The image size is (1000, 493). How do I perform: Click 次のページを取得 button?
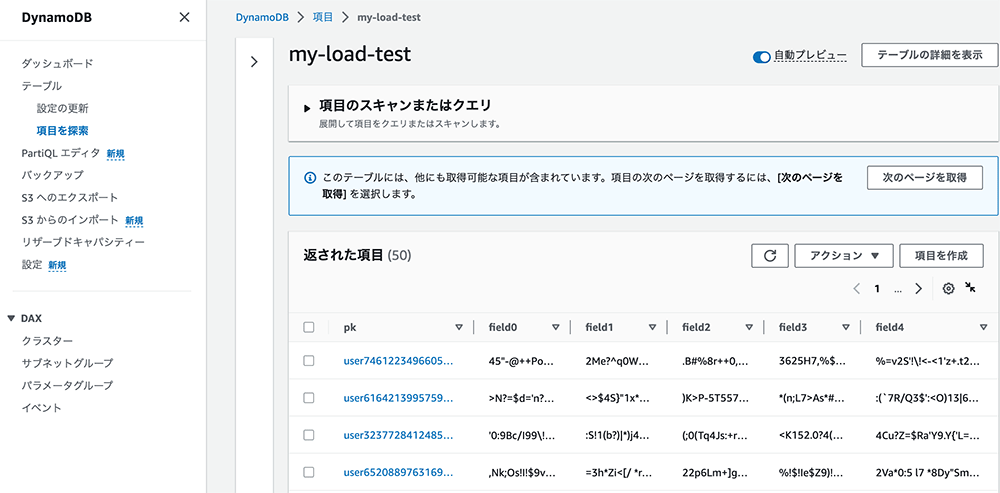click(925, 178)
